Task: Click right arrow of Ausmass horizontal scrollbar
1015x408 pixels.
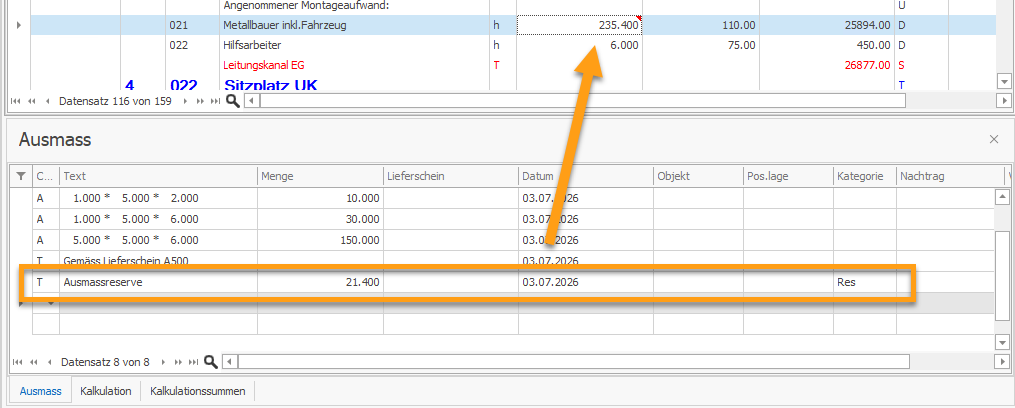Action: point(1003,361)
